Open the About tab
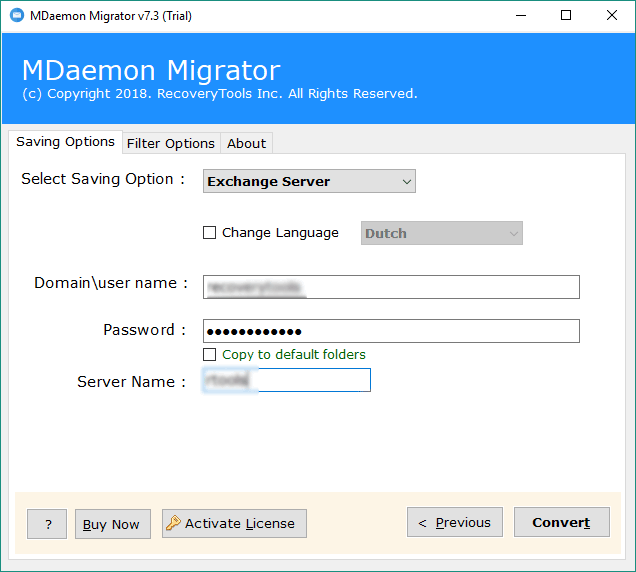The width and height of the screenshot is (636, 572). point(246,143)
